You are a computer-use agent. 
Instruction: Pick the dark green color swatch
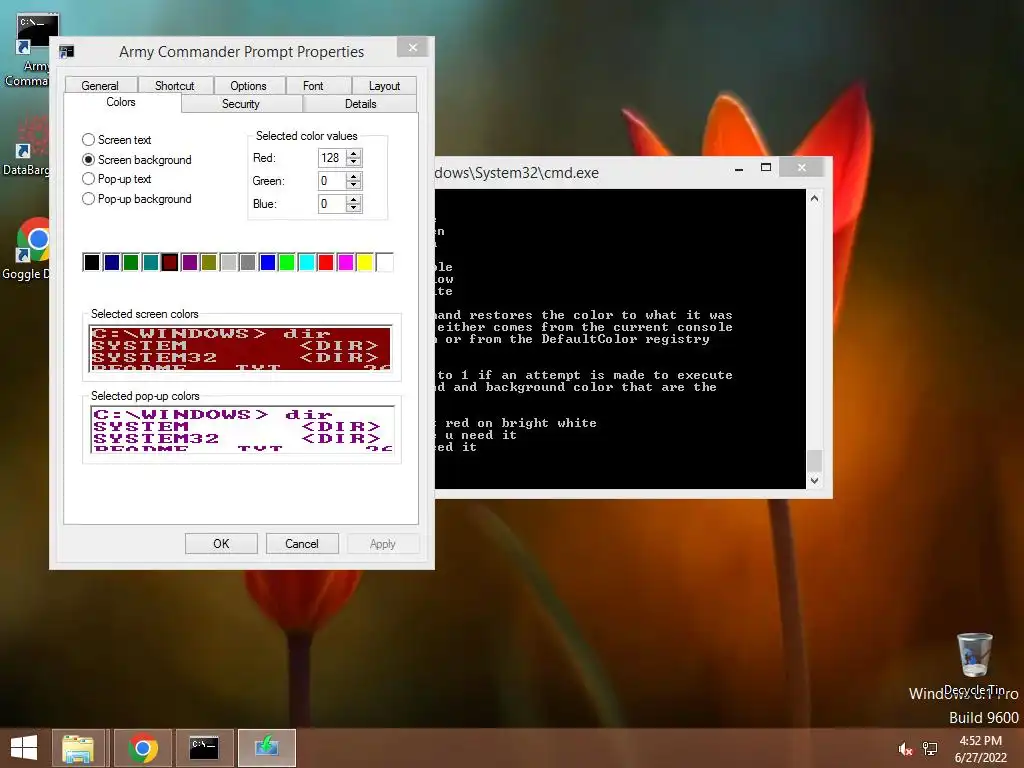click(131, 263)
